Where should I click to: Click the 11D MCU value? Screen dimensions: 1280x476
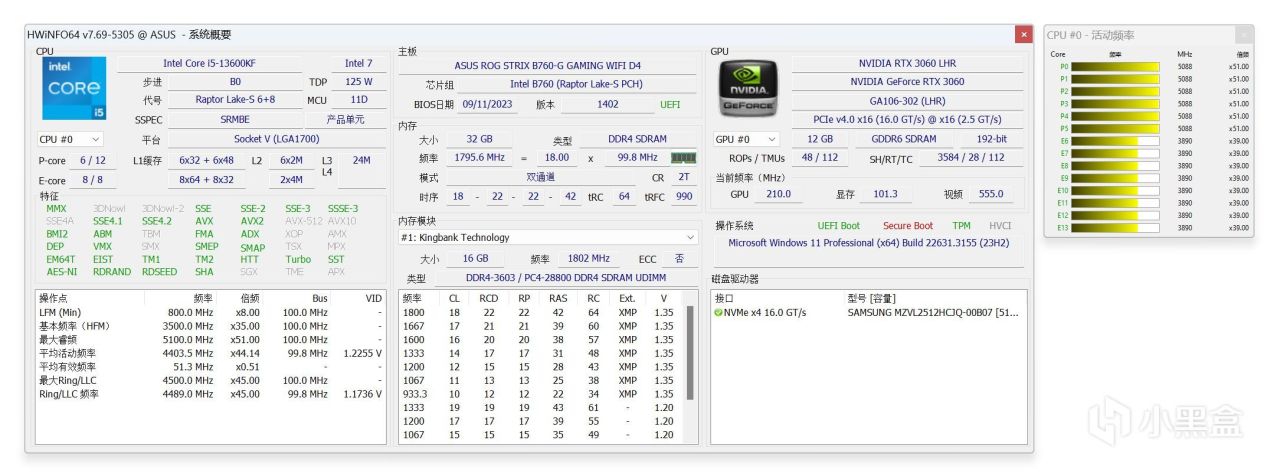[x=358, y=100]
